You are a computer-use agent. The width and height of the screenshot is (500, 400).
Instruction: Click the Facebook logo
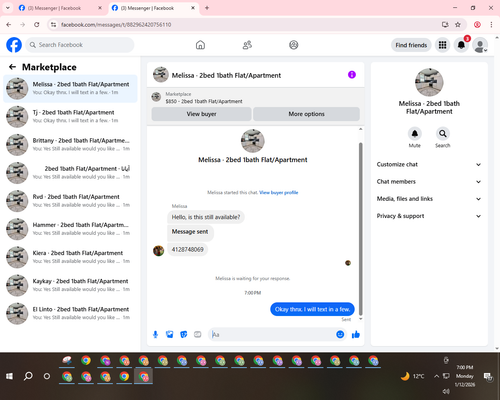[14, 45]
